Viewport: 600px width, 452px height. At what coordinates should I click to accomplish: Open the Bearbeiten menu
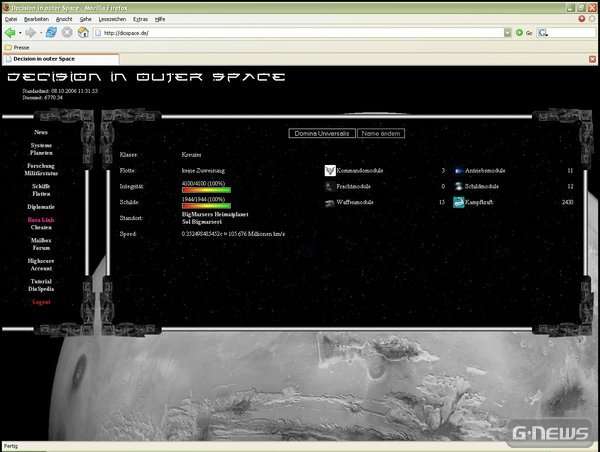pyautogui.click(x=36, y=19)
